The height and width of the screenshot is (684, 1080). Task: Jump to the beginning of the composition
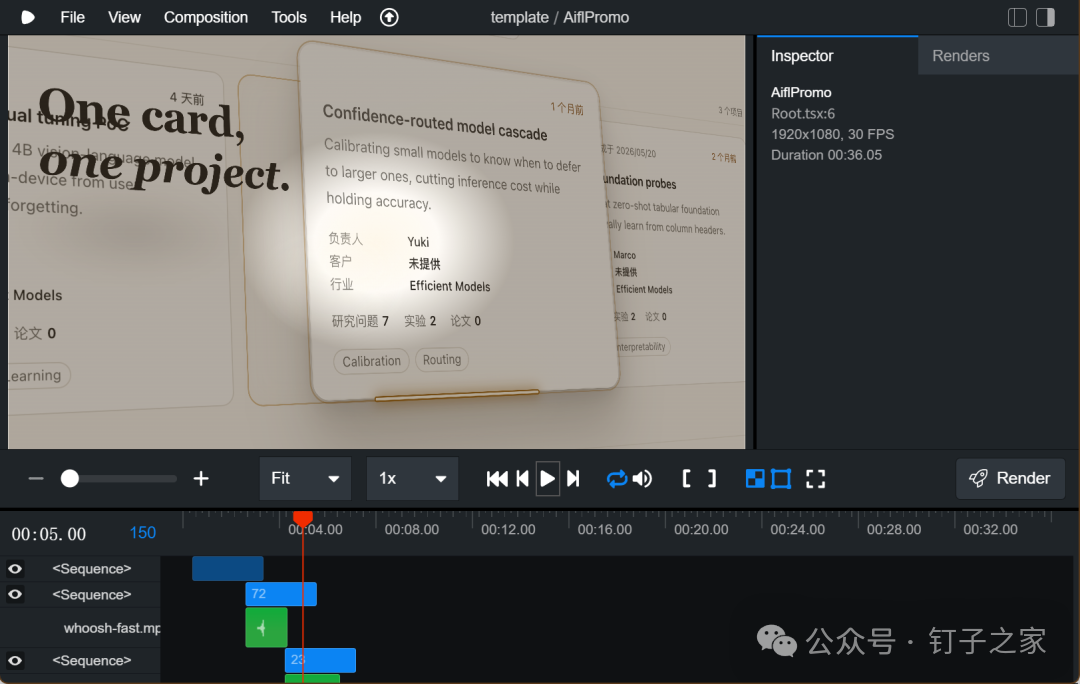tap(497, 479)
